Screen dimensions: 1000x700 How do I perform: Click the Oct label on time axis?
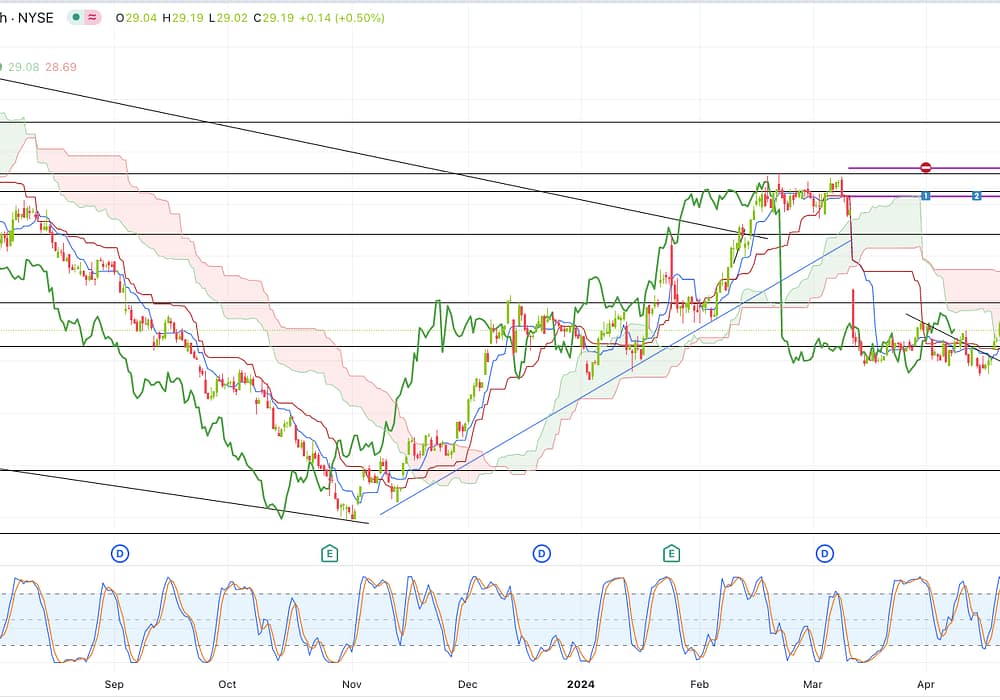point(227,686)
